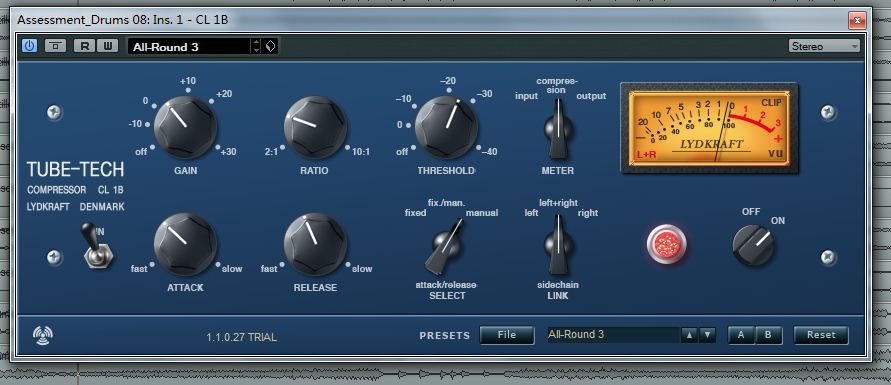Turn the OFF/ON power knob
The width and height of the screenshot is (891, 385).
coord(753,245)
